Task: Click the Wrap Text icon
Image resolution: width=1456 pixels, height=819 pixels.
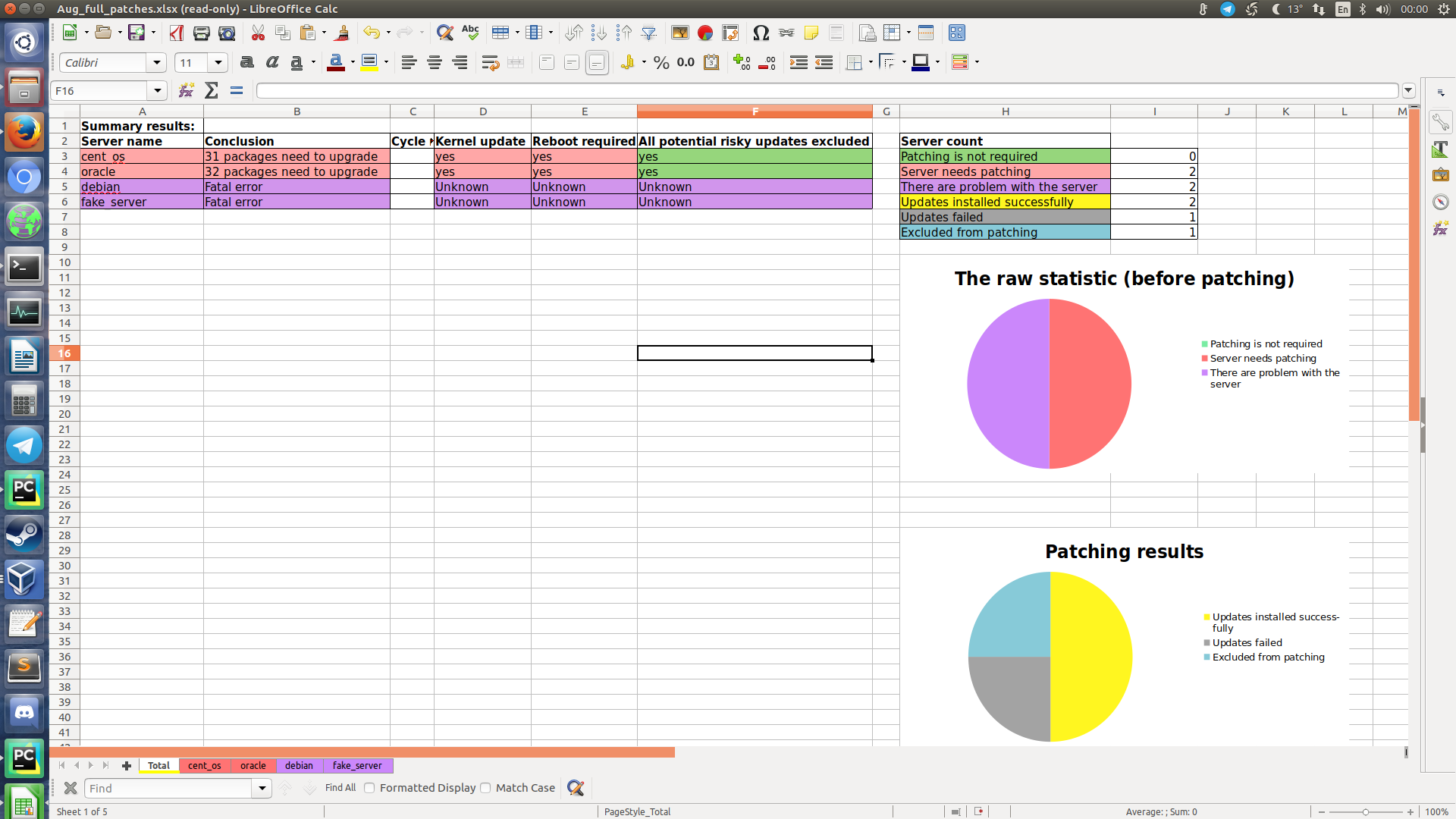Action: [x=490, y=63]
